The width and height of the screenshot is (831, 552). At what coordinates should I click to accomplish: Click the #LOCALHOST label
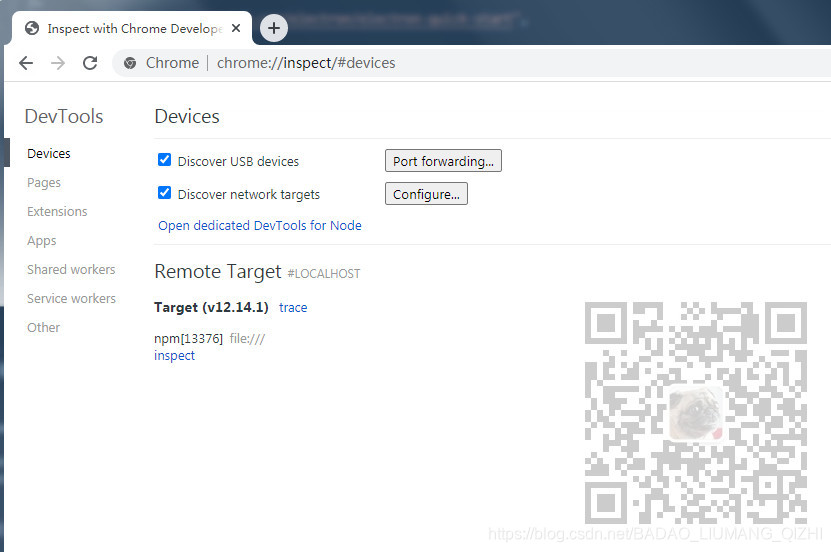click(324, 274)
